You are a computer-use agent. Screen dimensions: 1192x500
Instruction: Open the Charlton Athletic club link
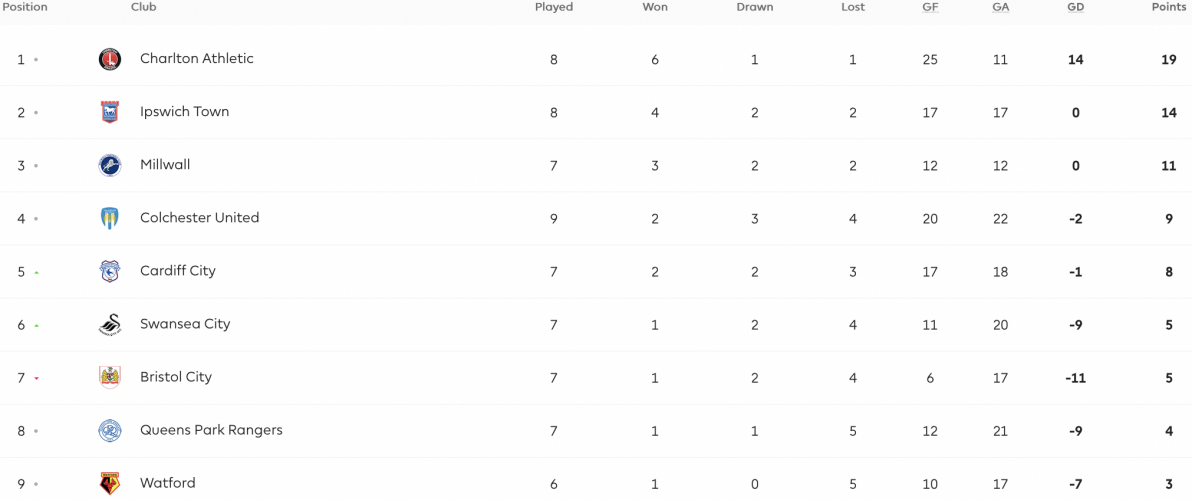[x=197, y=59]
